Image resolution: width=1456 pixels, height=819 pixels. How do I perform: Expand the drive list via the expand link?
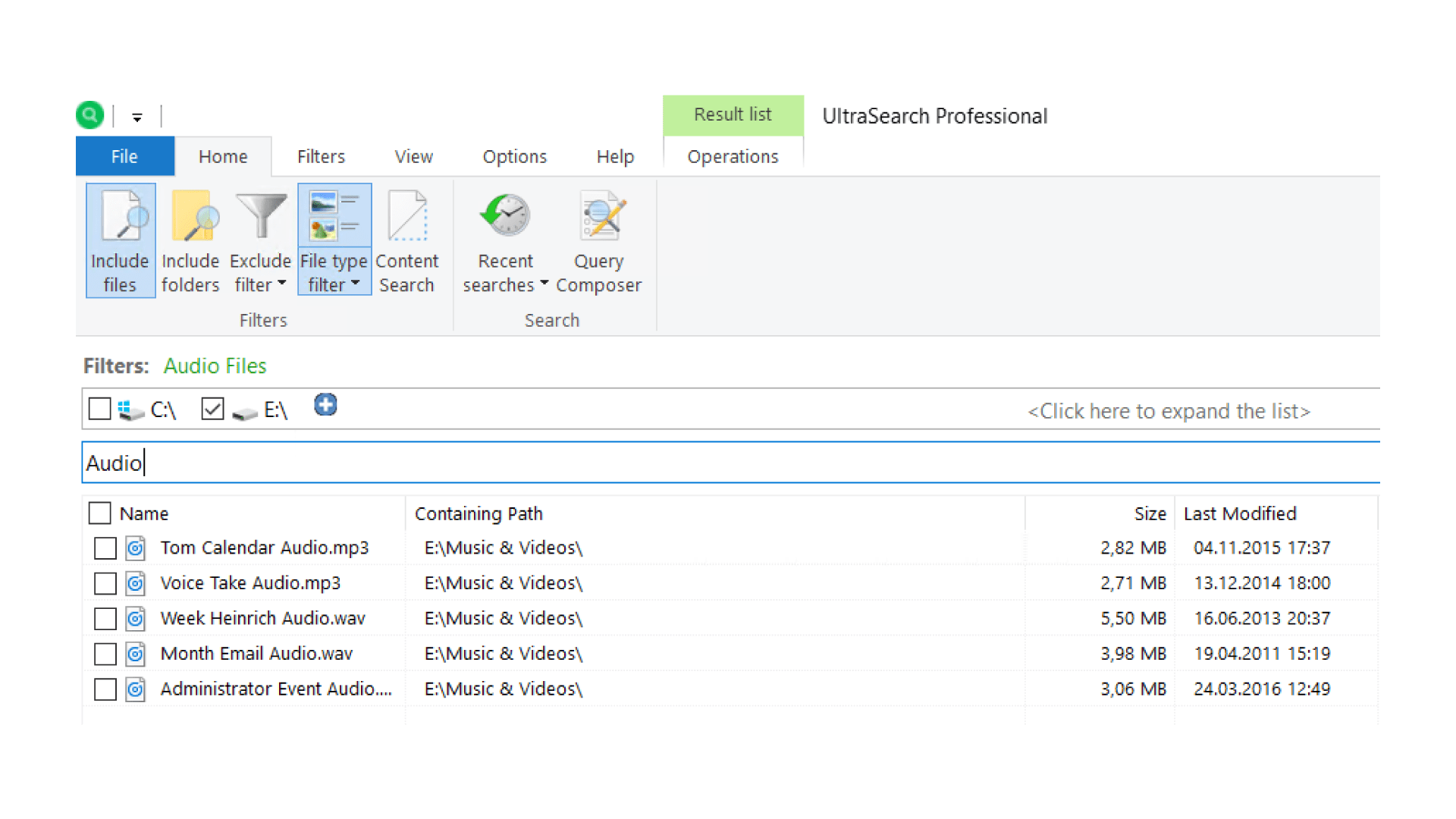point(1169,410)
